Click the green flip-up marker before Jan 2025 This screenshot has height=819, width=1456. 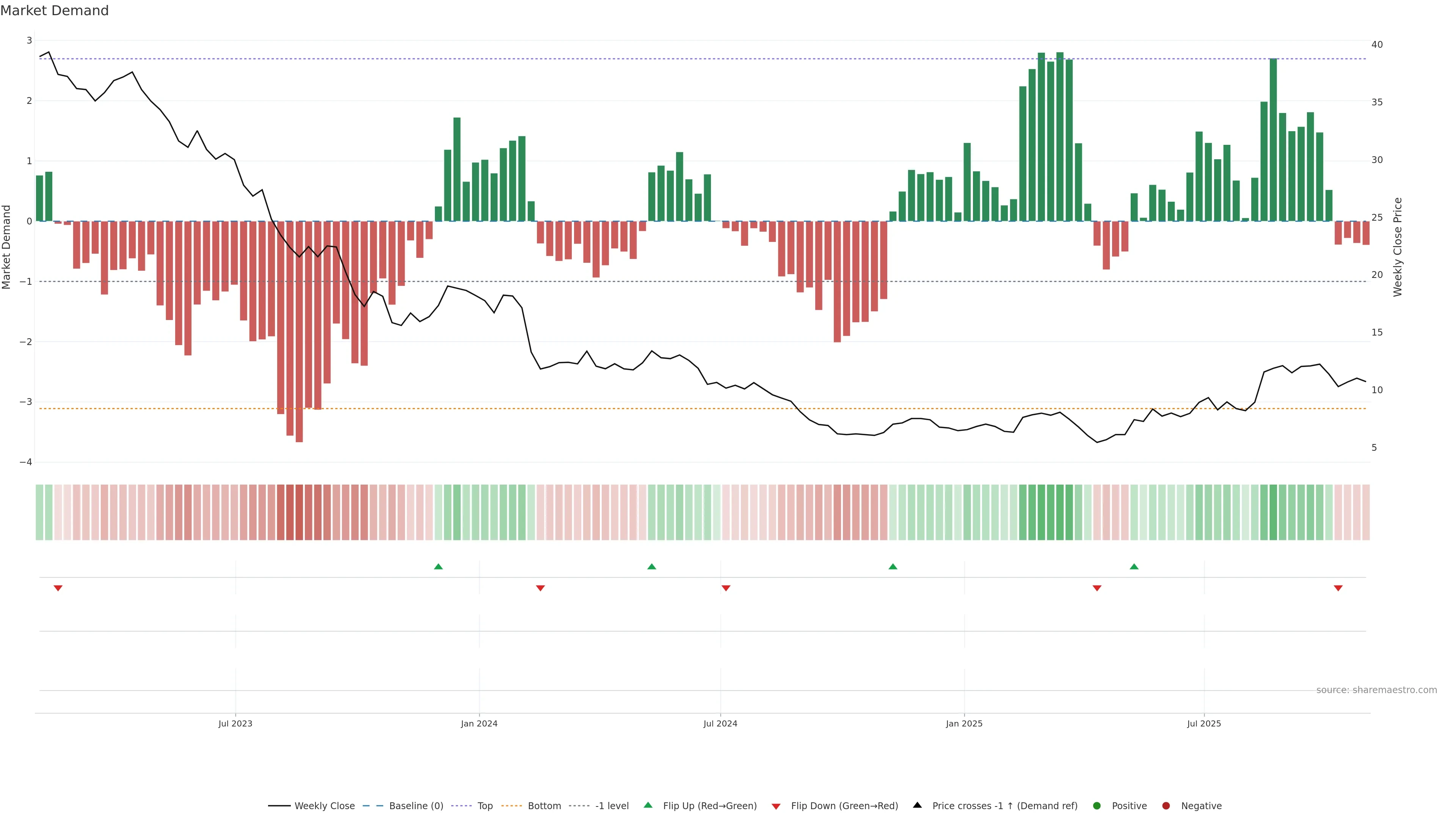pyautogui.click(x=893, y=566)
